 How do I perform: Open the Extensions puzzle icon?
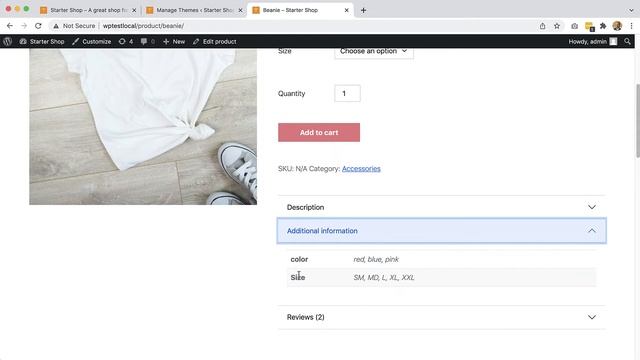pyautogui.click(x=603, y=26)
